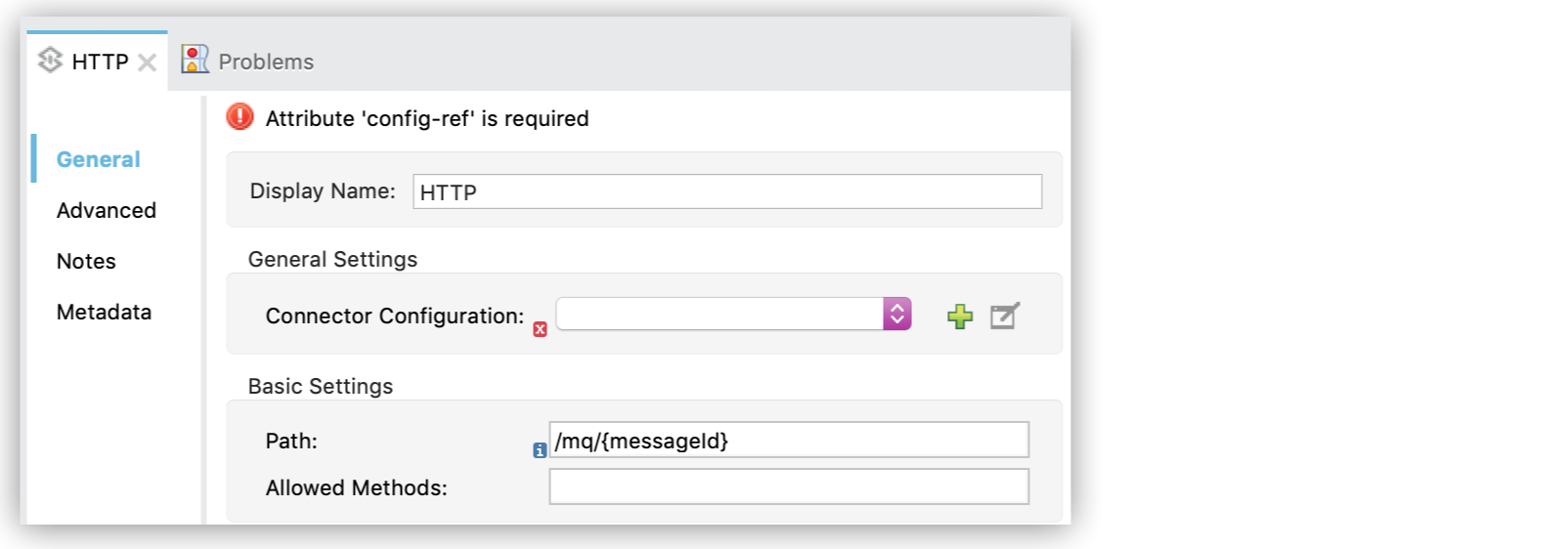1568x549 pixels.
Task: Click the config-ref required error message
Action: [x=427, y=118]
